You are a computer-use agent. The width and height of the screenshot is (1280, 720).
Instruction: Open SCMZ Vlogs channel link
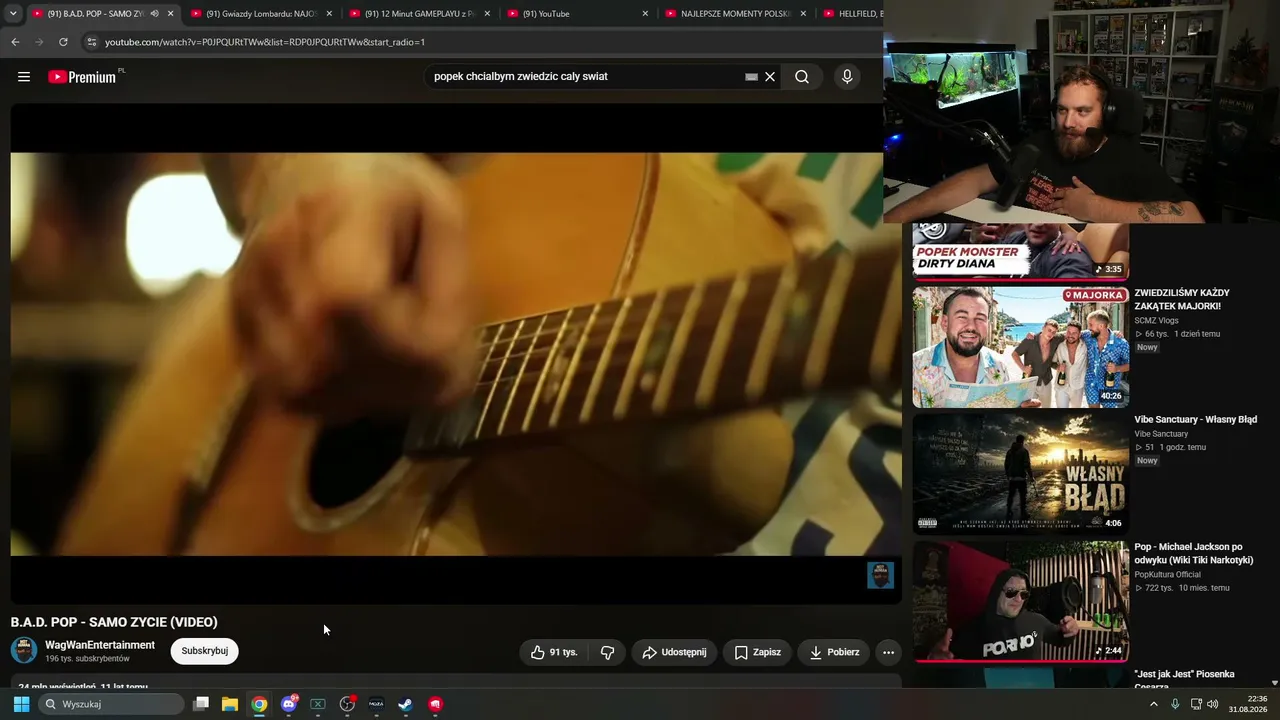coord(1156,320)
